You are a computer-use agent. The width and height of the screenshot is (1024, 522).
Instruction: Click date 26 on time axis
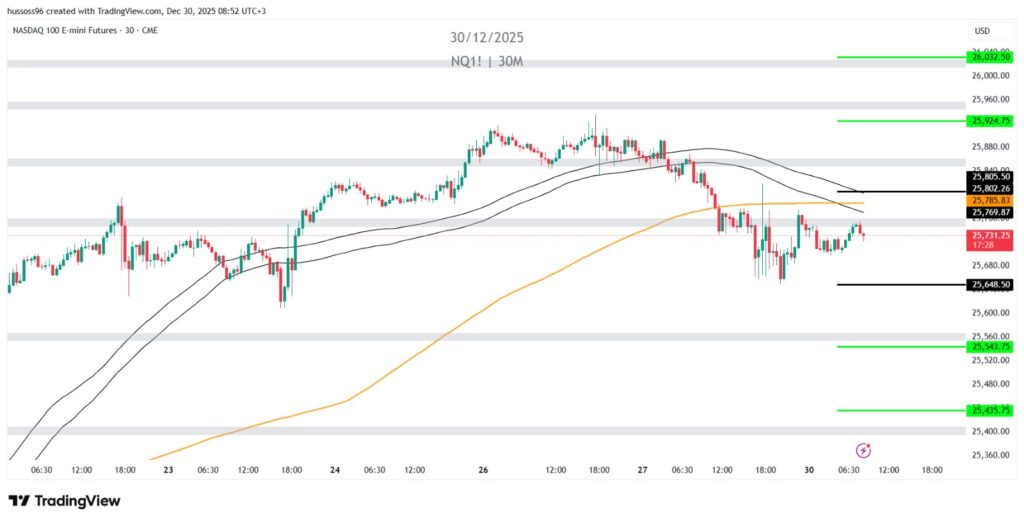click(x=483, y=469)
